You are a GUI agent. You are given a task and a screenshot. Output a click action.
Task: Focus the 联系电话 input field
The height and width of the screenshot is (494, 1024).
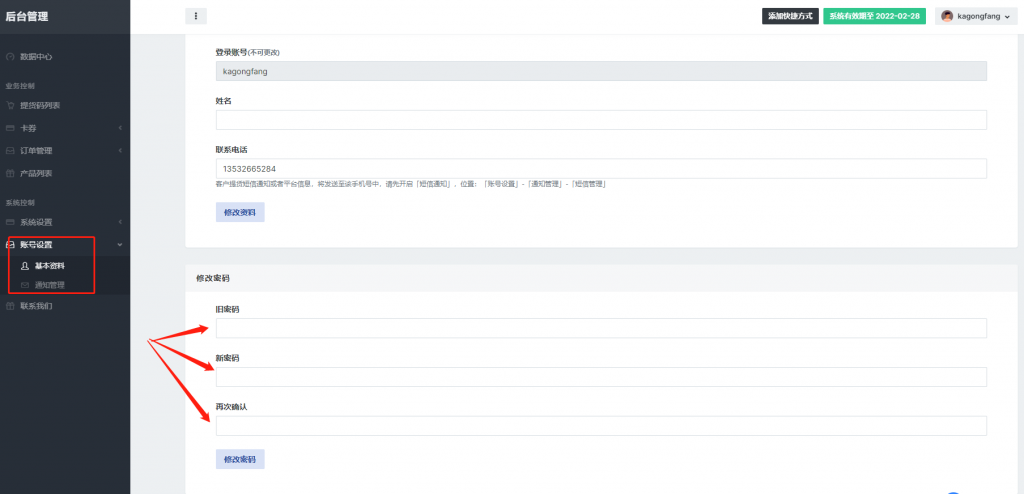tap(601, 169)
